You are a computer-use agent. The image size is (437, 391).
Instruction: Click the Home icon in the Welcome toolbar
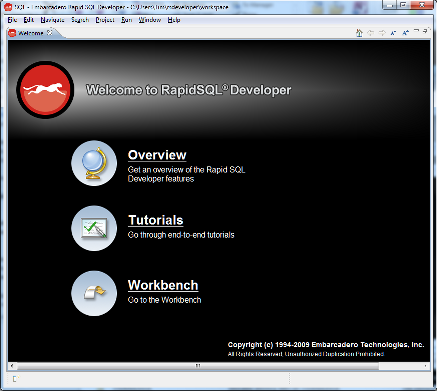[359, 33]
